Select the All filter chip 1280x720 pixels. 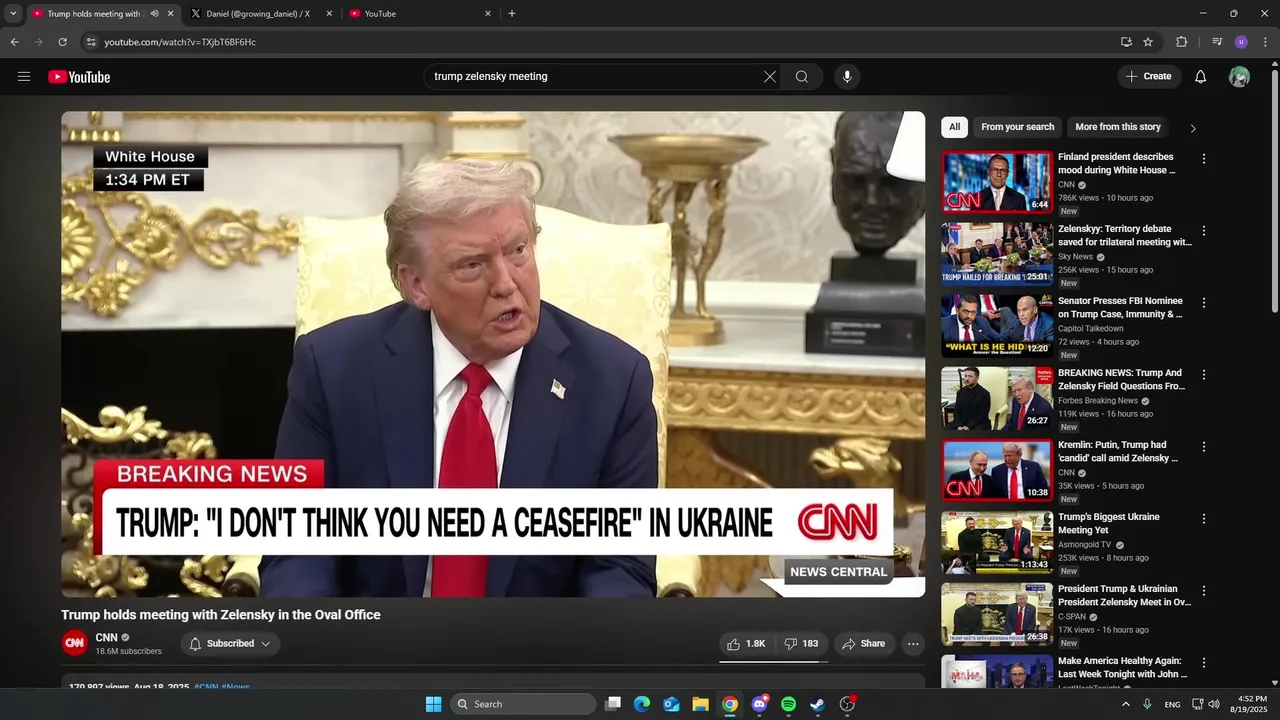[x=954, y=127]
